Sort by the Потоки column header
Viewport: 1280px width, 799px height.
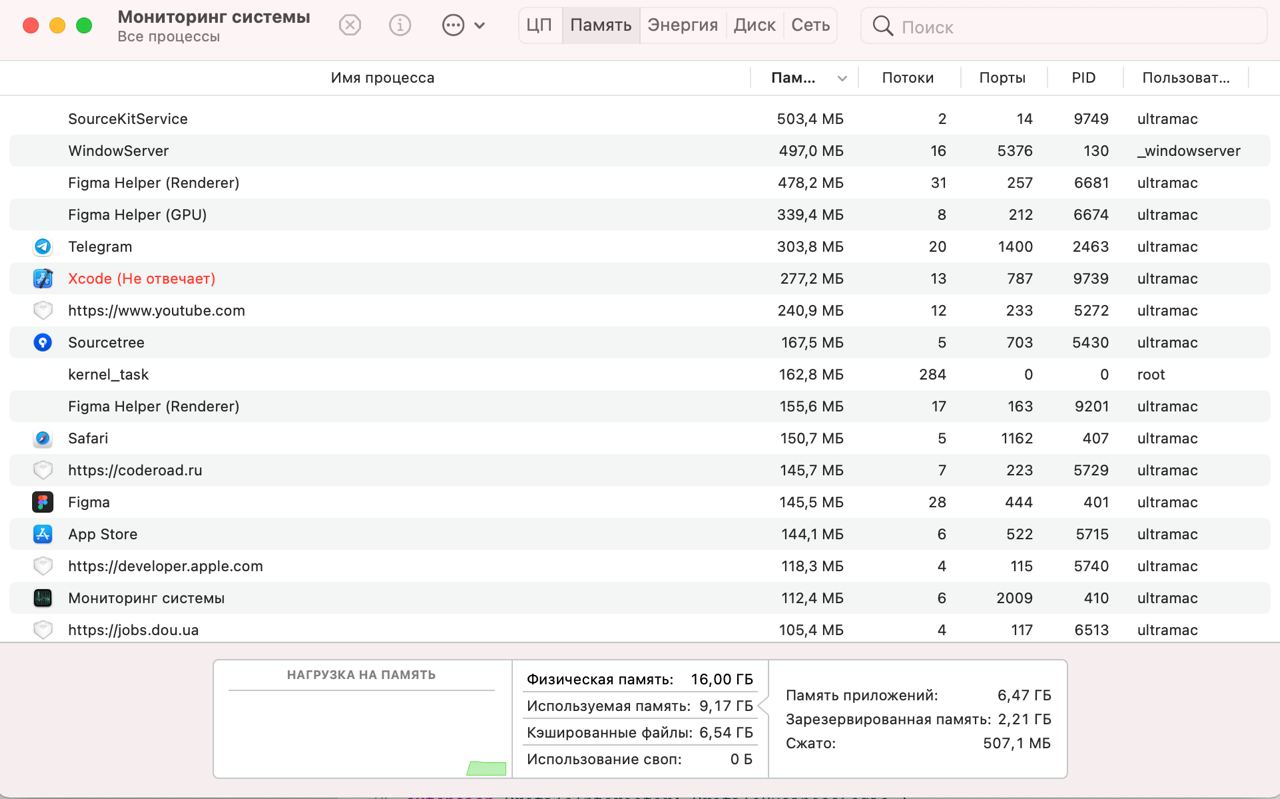click(908, 77)
